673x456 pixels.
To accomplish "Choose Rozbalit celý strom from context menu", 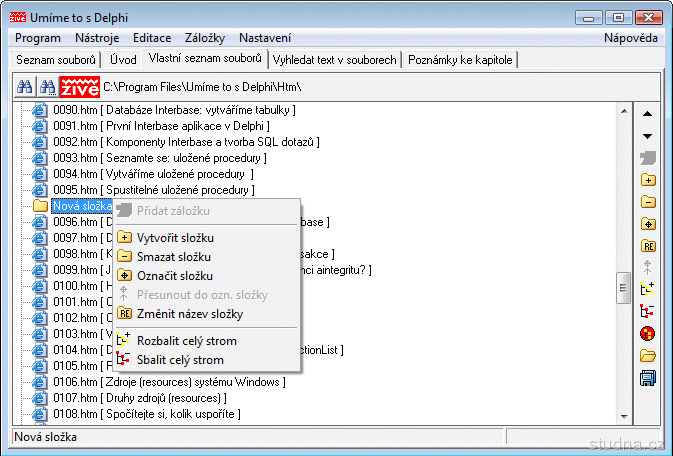I will click(x=207, y=341).
